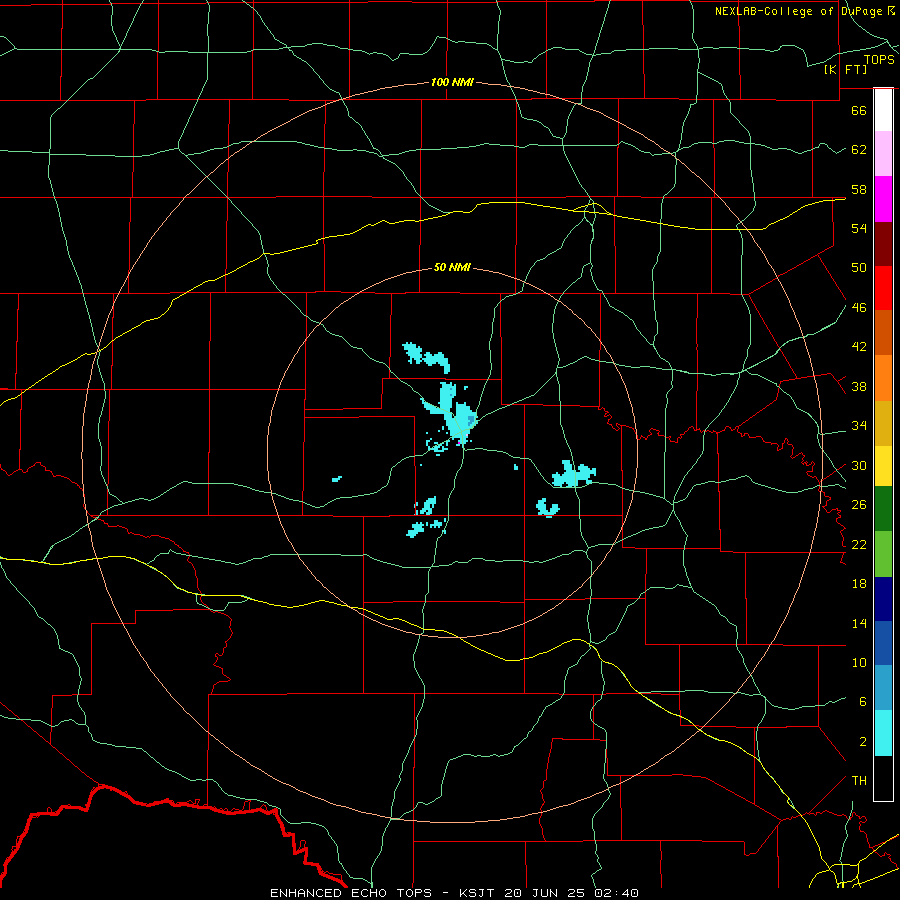
Task: Click the dark green legend swatch
Action: pos(883,509)
